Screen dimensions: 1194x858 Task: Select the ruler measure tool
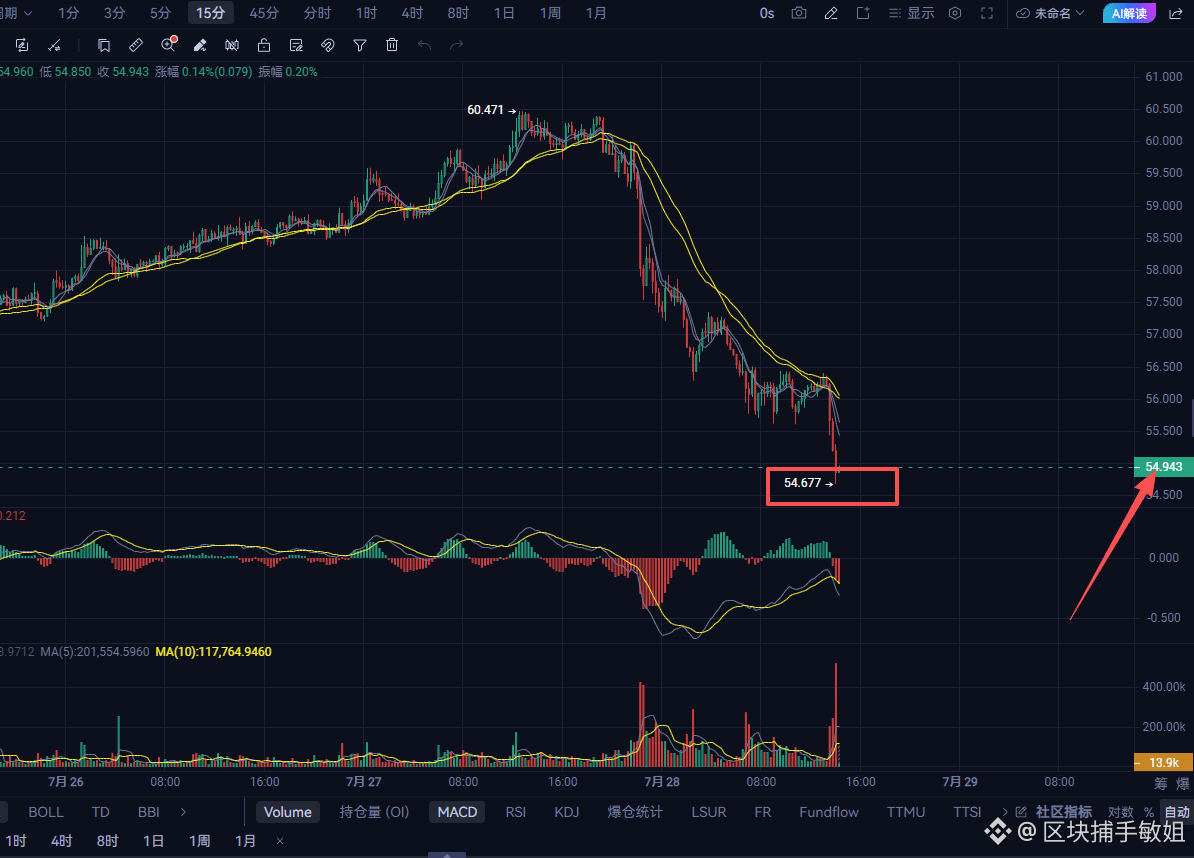[x=136, y=46]
